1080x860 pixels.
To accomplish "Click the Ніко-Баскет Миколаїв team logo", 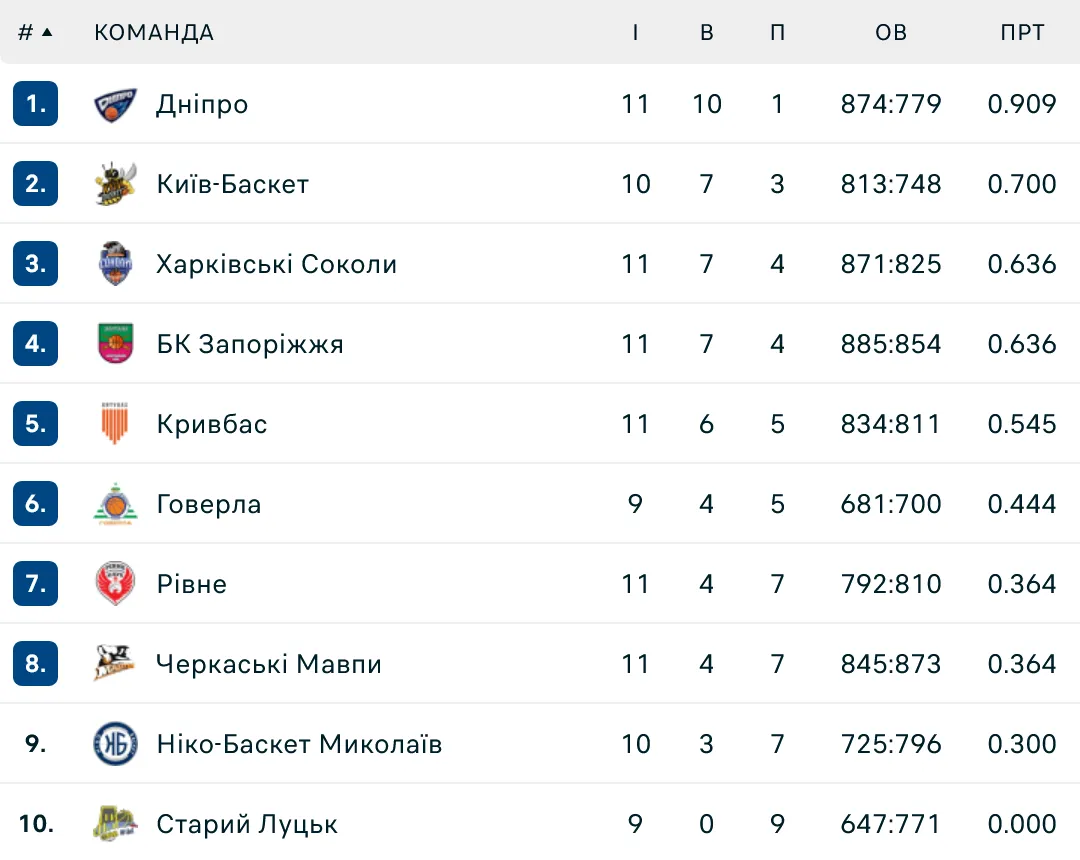I will (116, 744).
